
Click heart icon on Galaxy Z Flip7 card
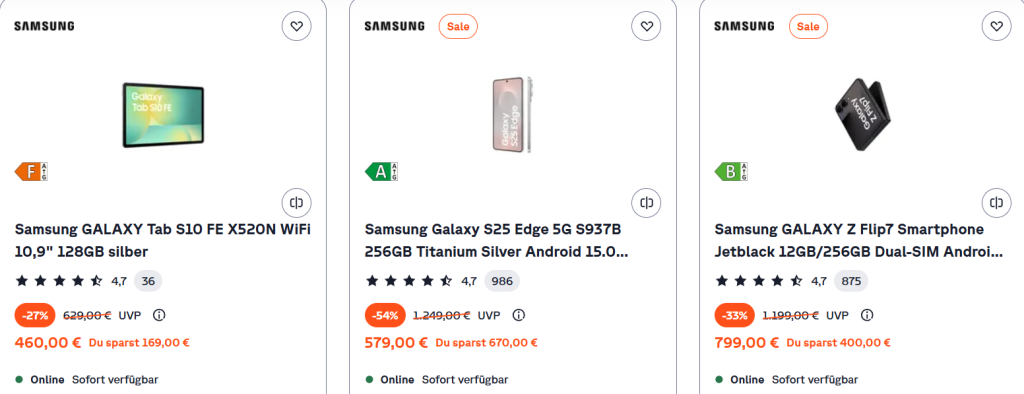997,27
